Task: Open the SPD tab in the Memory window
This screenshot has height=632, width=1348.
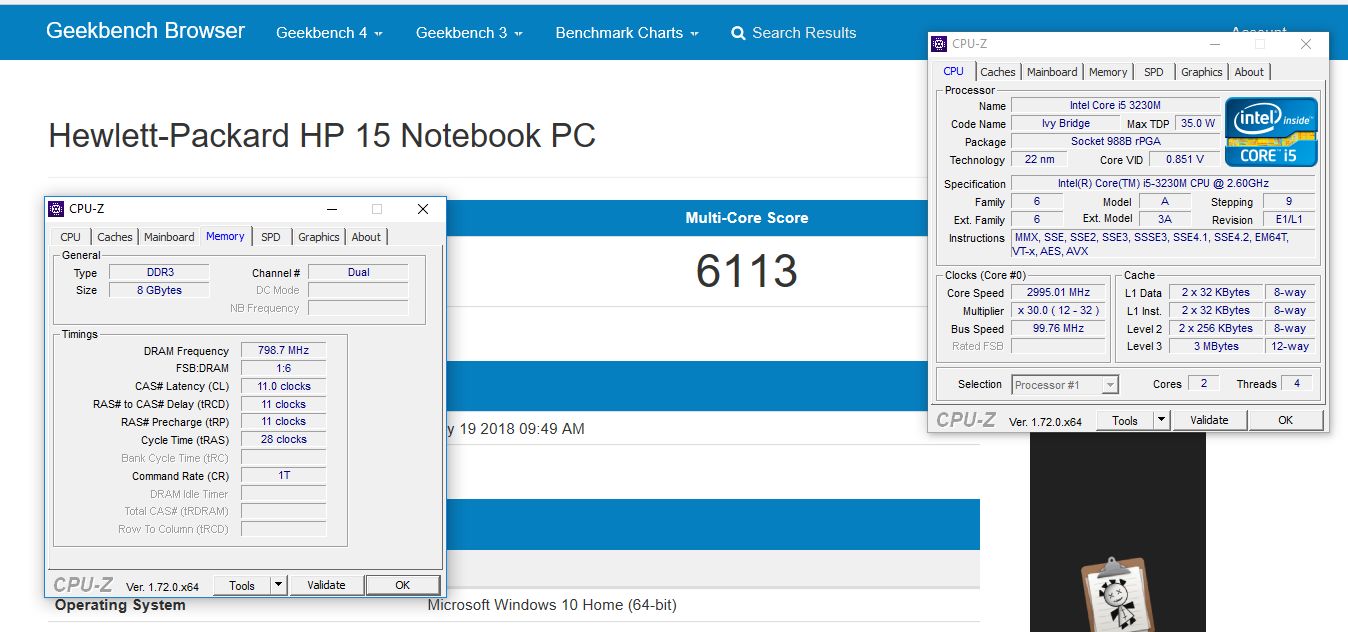Action: tap(271, 237)
